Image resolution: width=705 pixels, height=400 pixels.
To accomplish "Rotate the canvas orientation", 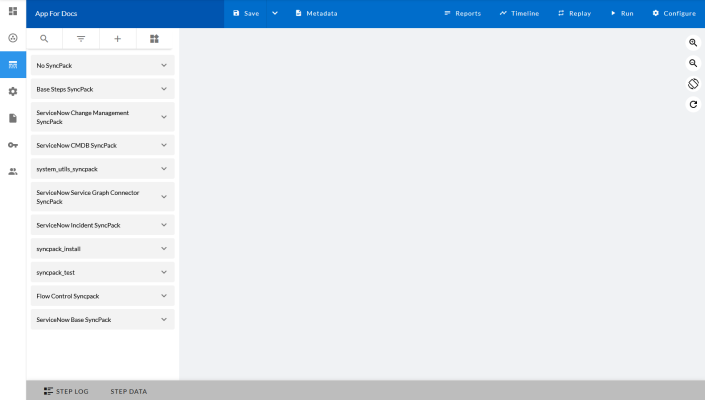I will click(693, 84).
